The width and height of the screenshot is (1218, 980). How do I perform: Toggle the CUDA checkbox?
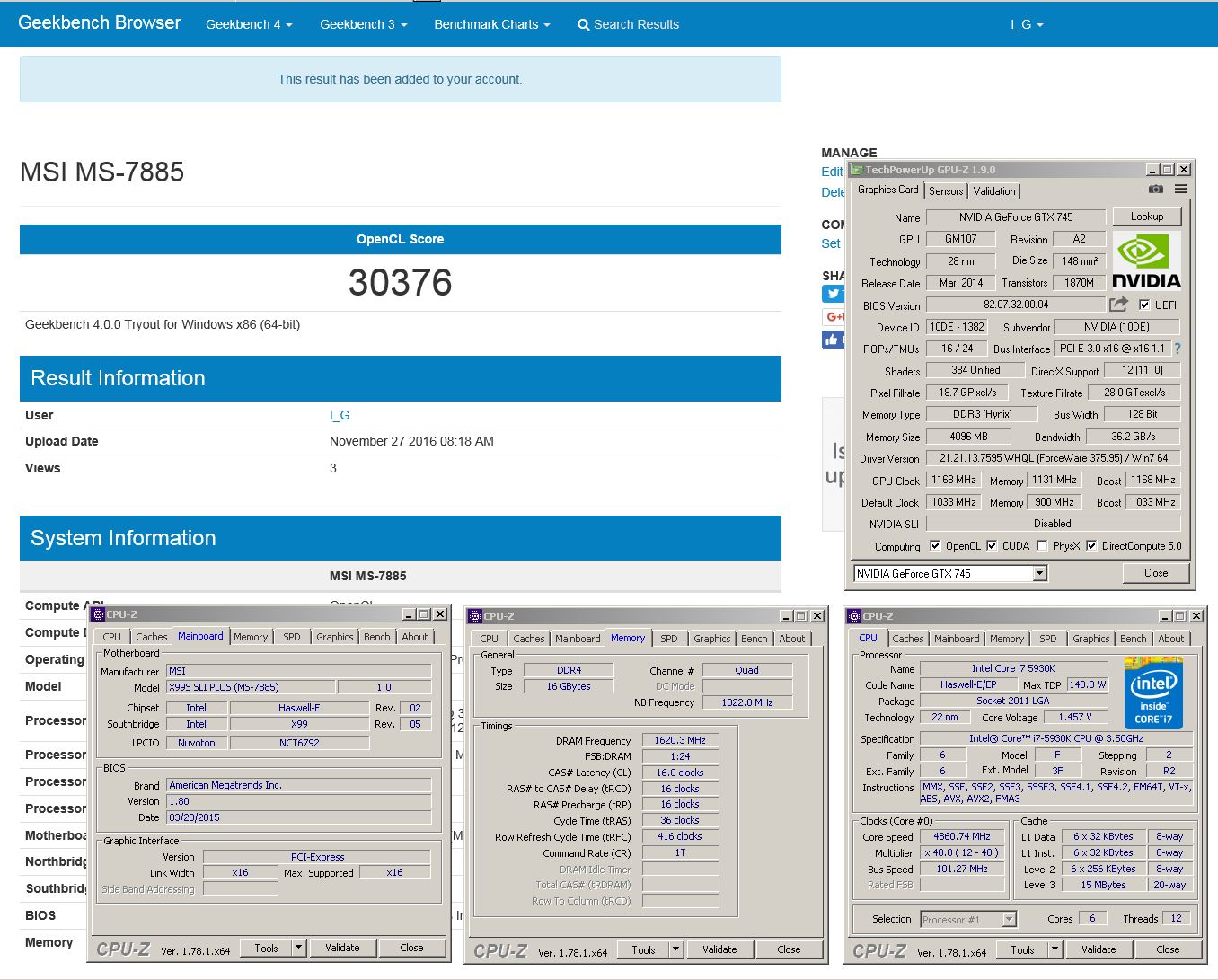click(992, 545)
